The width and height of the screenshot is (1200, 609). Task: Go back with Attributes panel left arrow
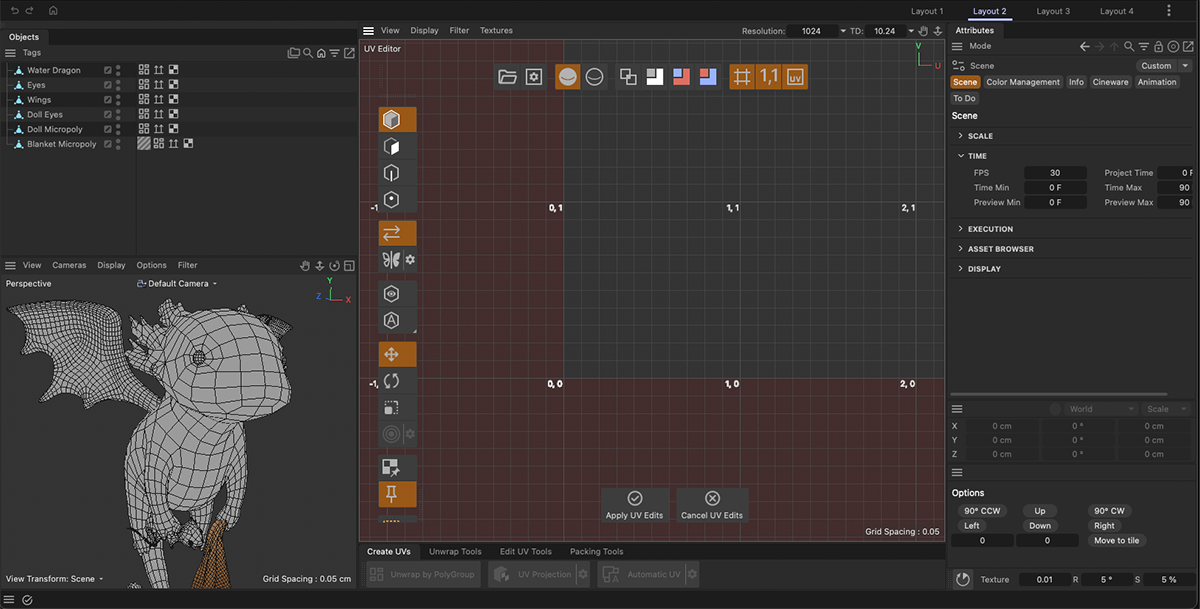click(x=1085, y=46)
